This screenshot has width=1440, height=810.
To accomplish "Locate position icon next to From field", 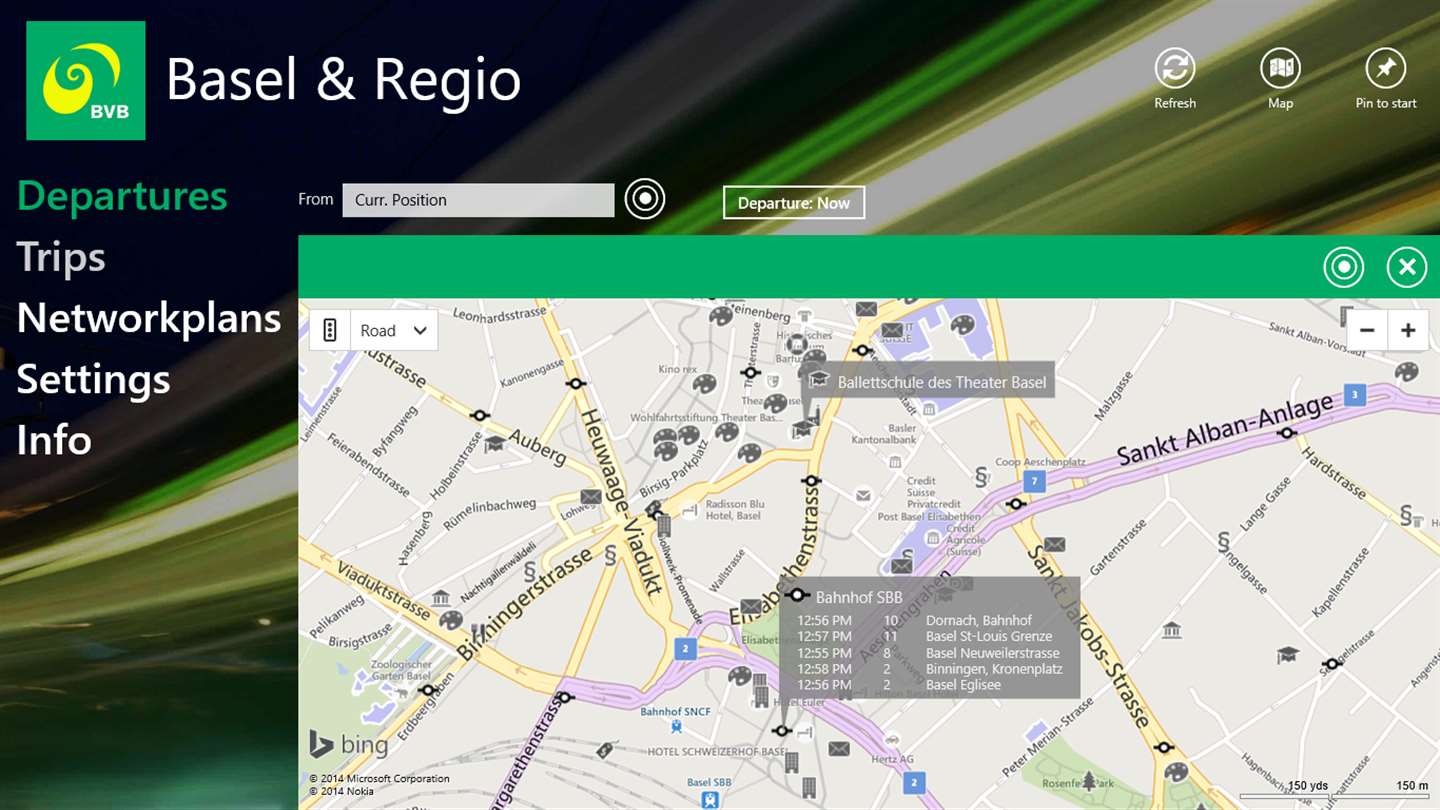I will [x=645, y=199].
